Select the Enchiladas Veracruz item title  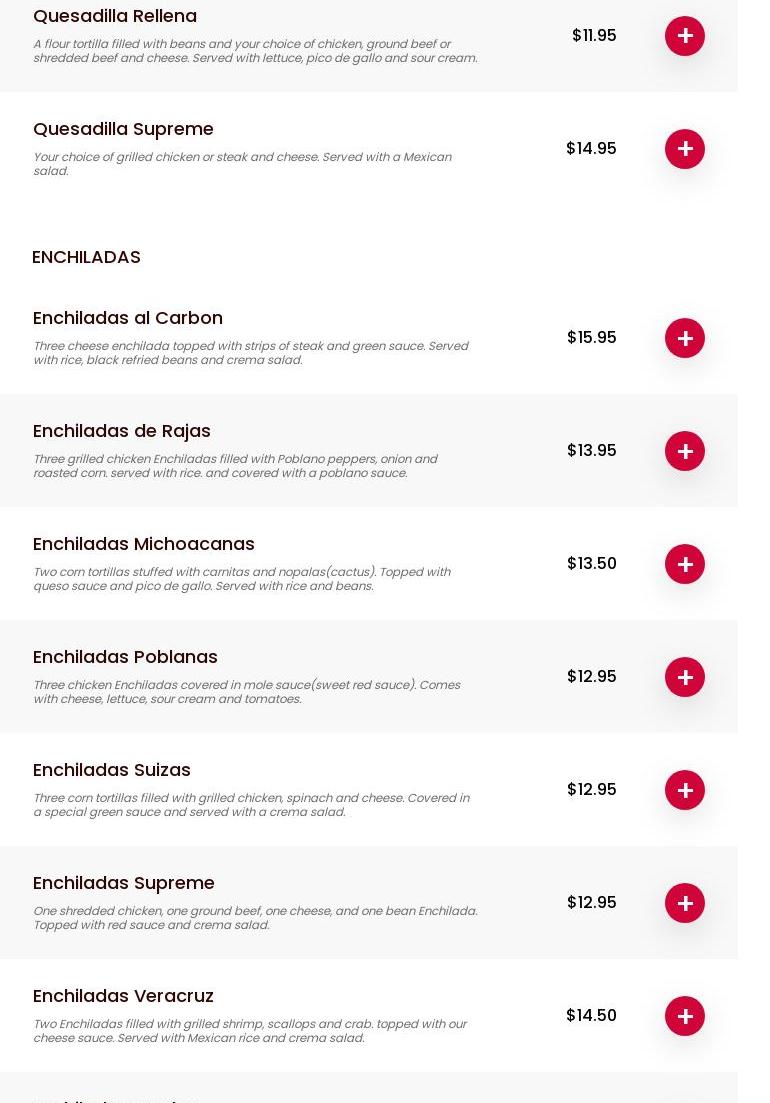(x=123, y=996)
